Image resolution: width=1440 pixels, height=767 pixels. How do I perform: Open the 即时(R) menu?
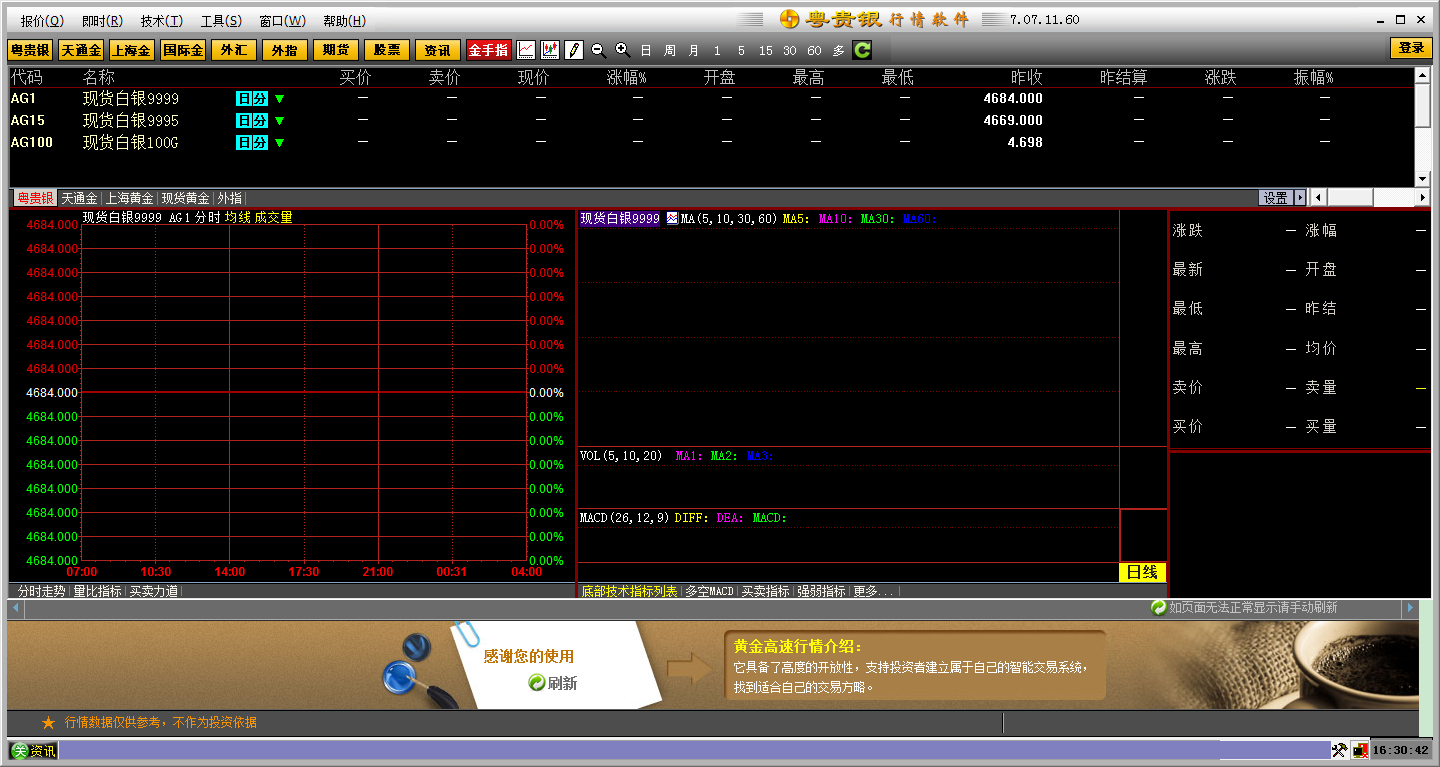(x=102, y=20)
